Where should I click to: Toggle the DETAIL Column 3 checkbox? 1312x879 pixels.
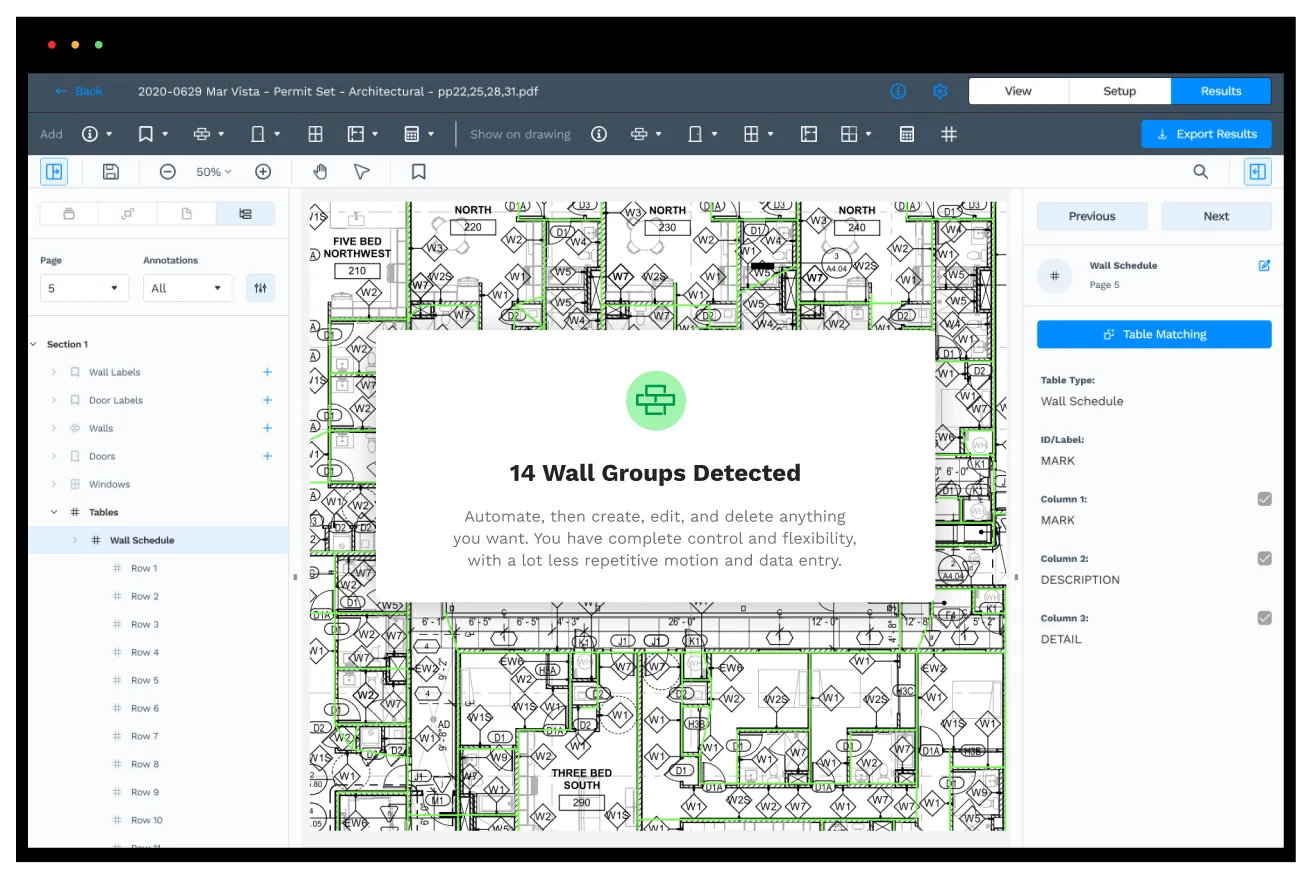(1265, 617)
